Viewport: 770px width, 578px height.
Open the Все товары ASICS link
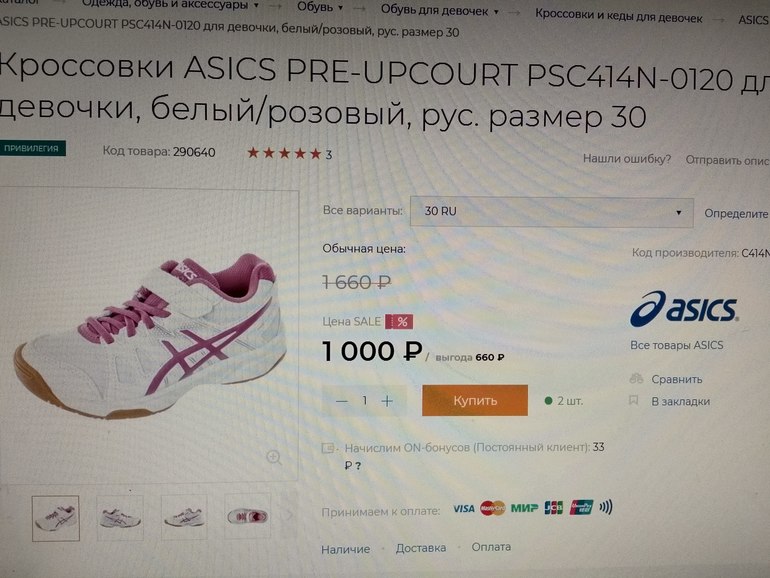point(677,345)
